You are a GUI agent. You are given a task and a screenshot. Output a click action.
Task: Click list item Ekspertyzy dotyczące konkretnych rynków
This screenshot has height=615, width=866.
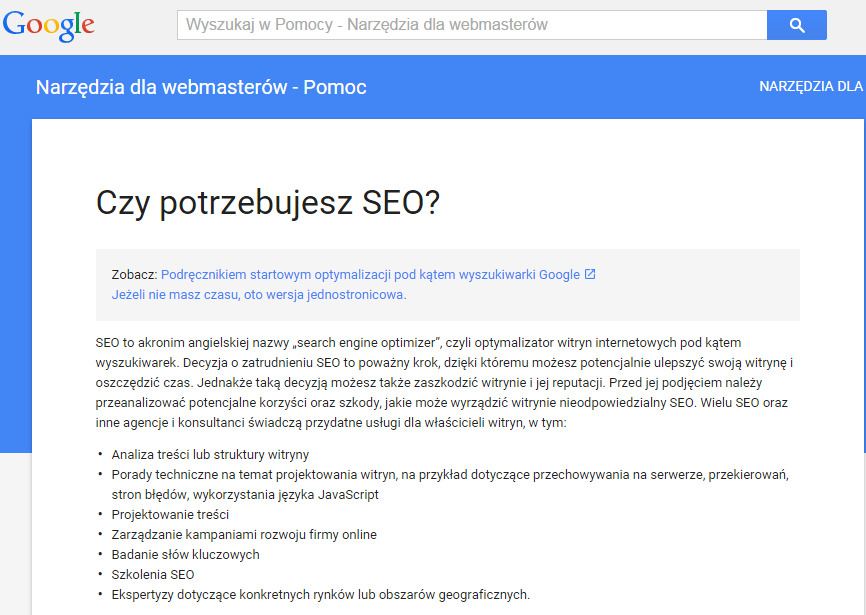[x=320, y=595]
